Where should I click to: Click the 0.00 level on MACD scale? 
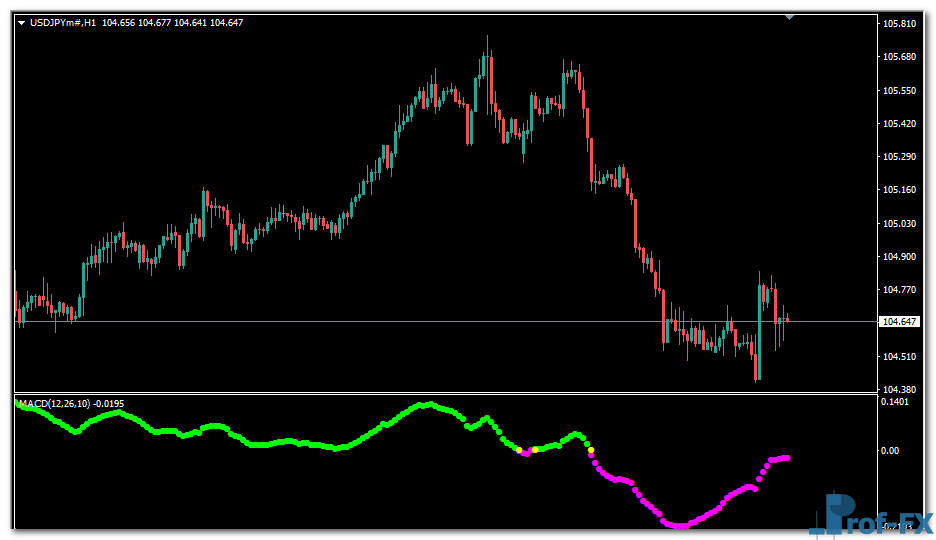tap(890, 451)
